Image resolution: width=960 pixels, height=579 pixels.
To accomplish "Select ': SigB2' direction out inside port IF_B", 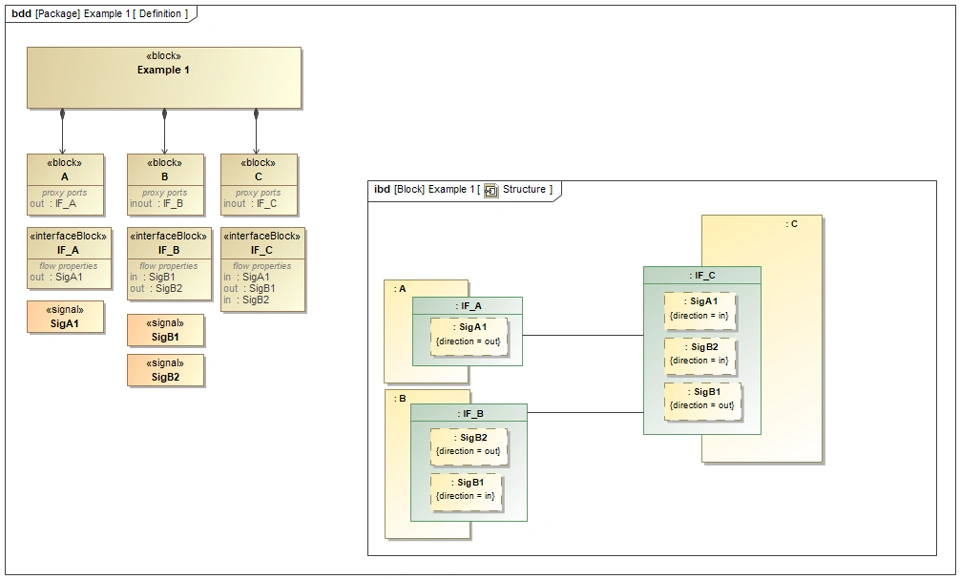I will pyautogui.click(x=468, y=445).
